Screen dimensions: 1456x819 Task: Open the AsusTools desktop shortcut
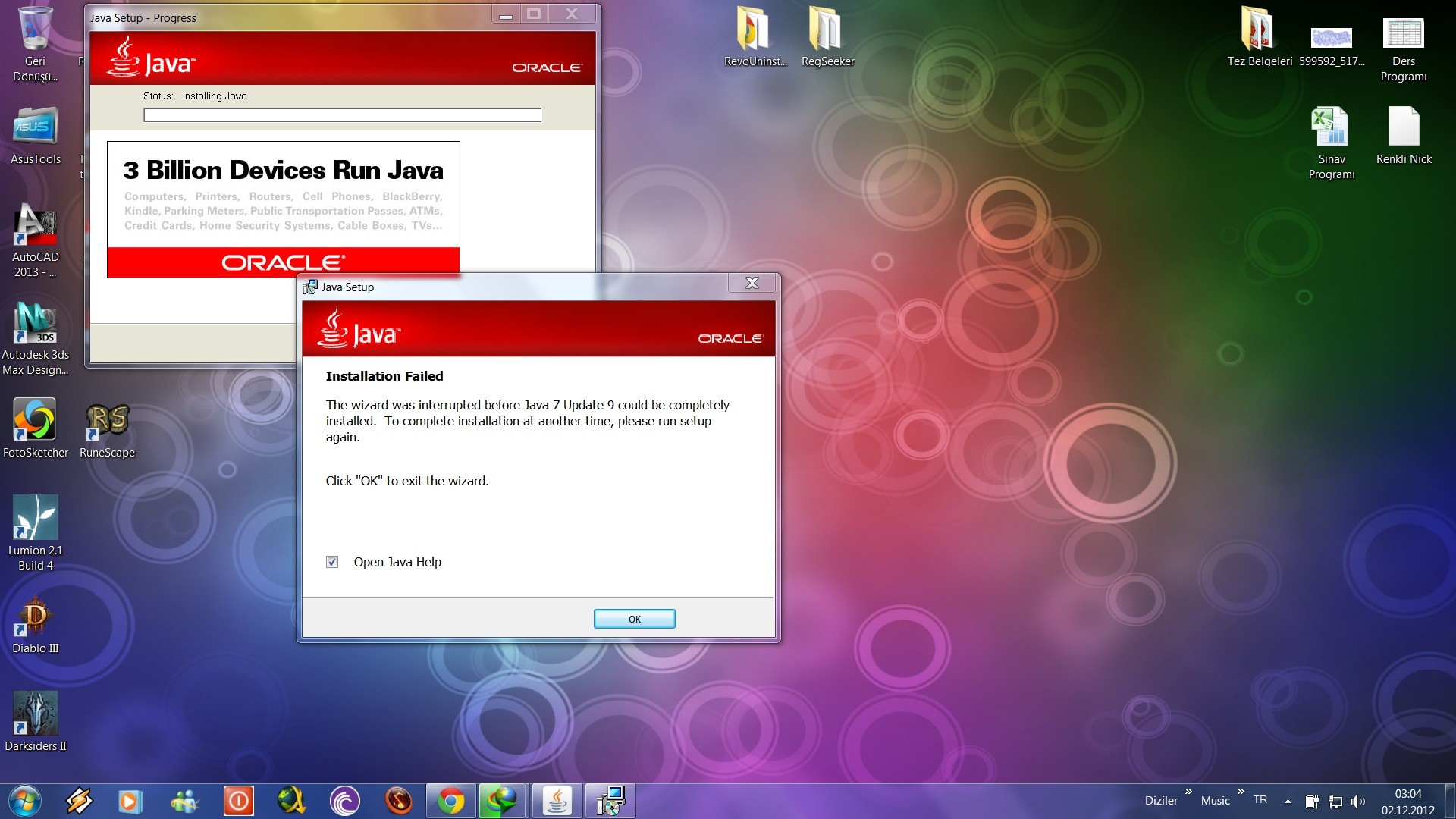[35, 136]
